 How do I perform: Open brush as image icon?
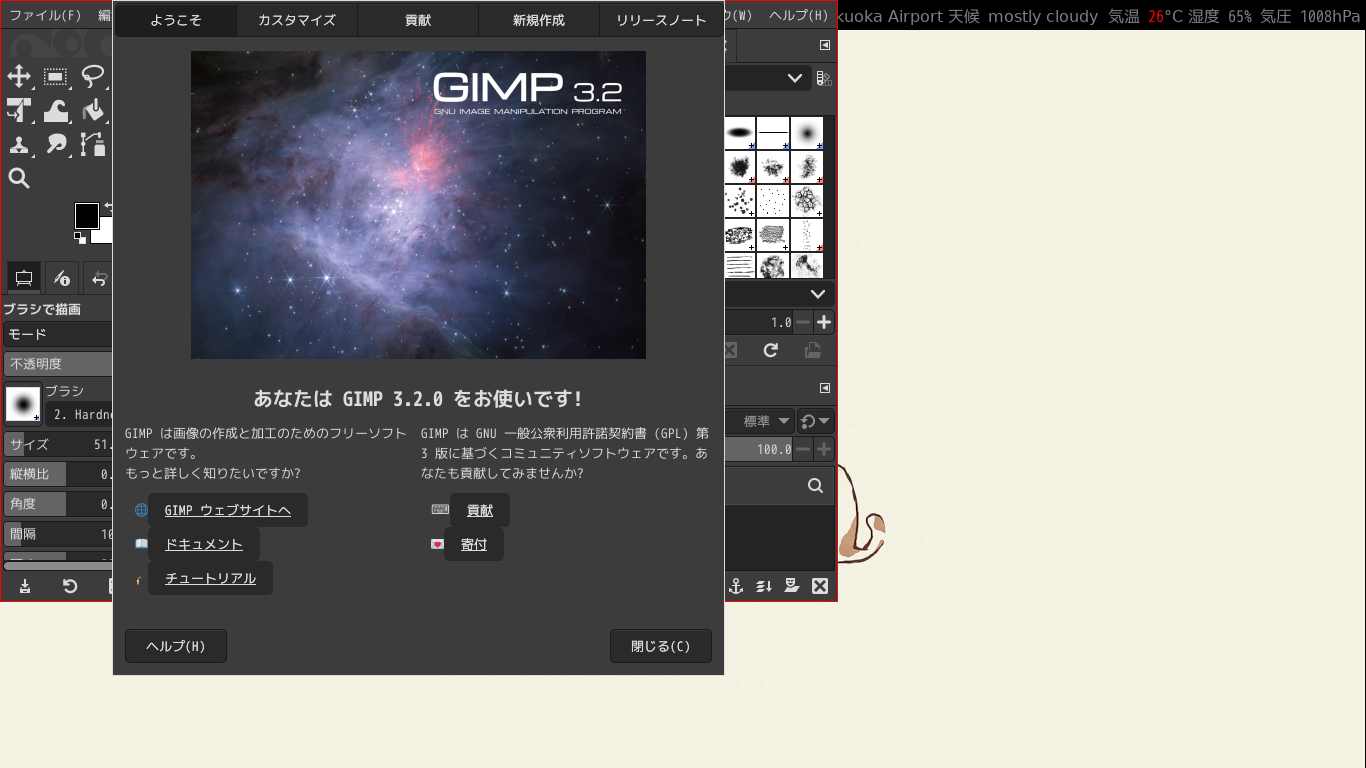tap(813, 350)
